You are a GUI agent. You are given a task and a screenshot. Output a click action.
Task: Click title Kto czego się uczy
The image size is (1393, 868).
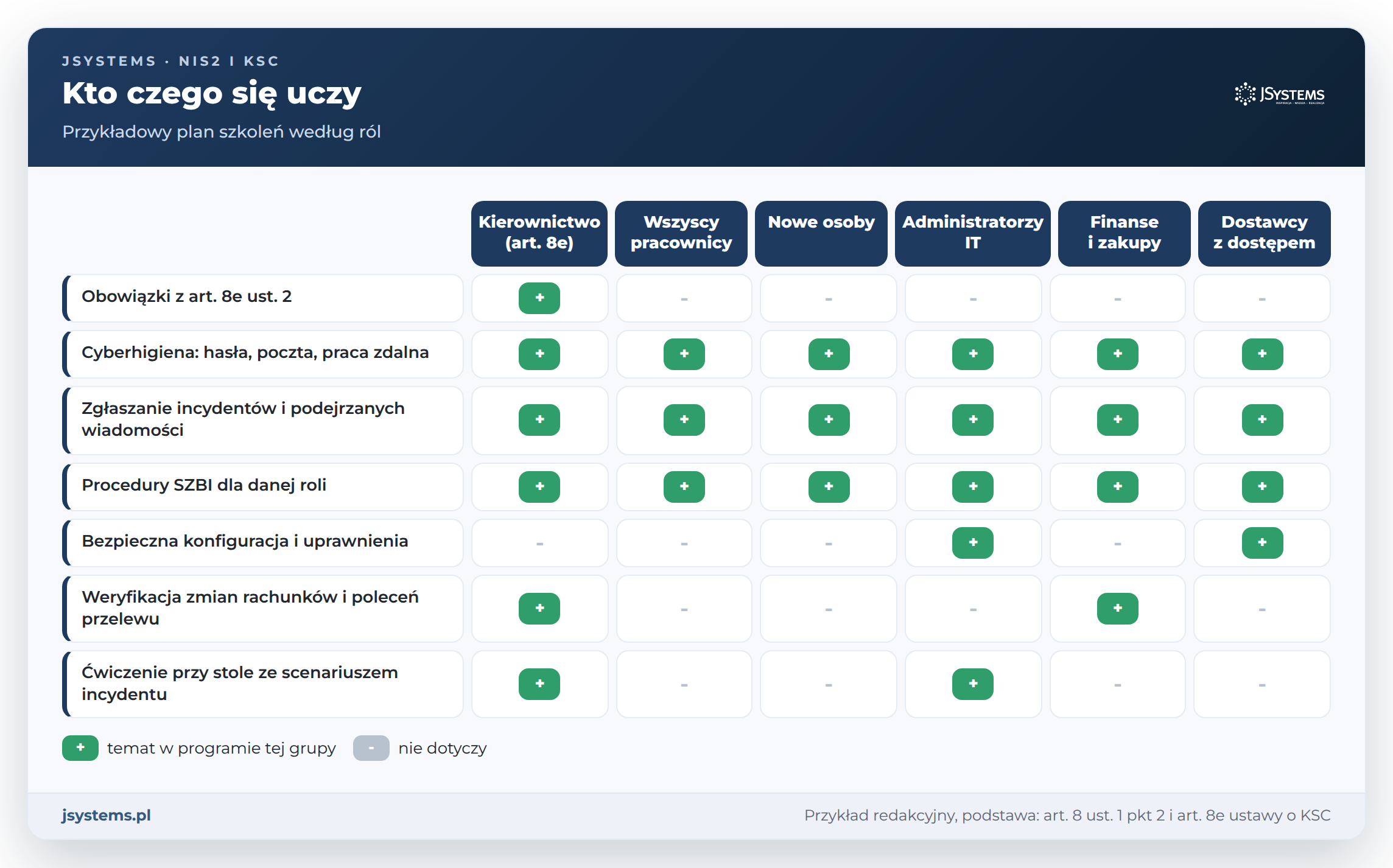click(212, 94)
